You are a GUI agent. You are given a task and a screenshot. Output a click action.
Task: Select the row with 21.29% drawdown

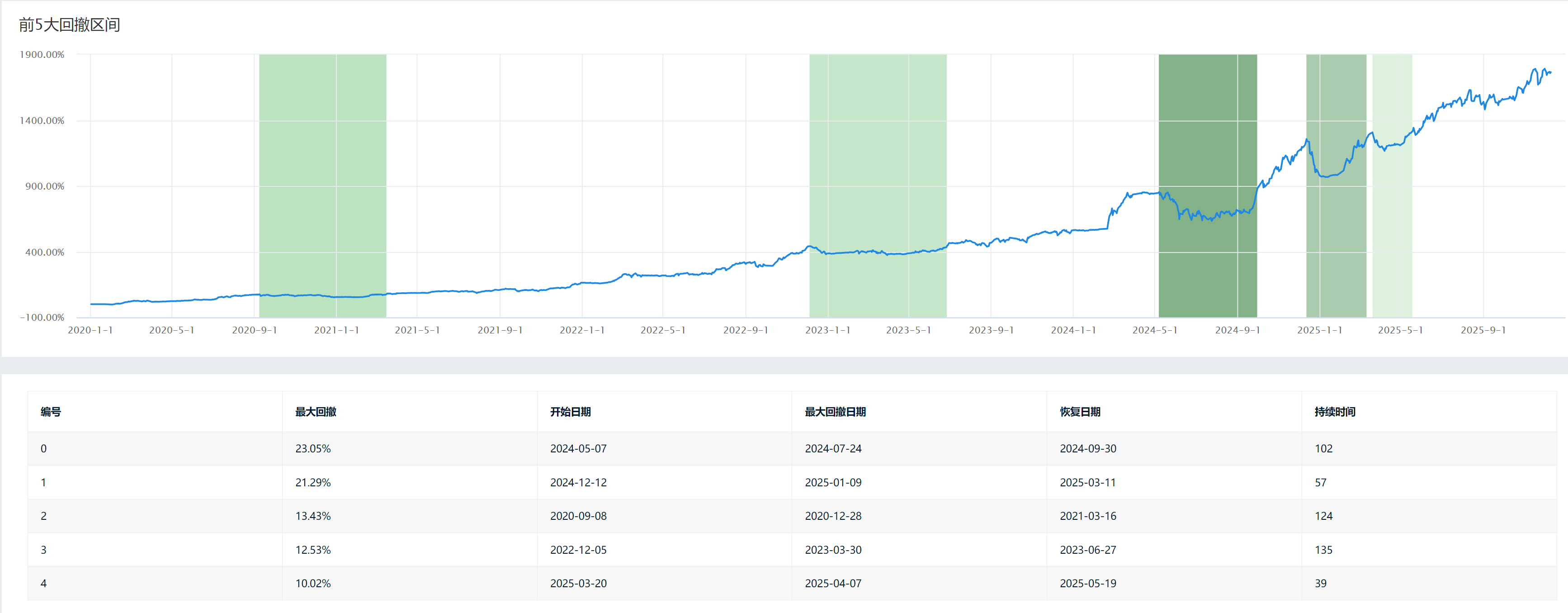[313, 483]
